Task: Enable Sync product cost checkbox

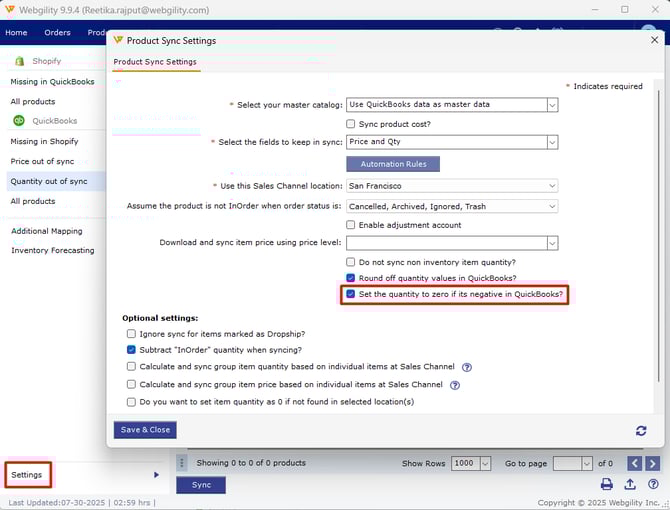Action: (350, 124)
